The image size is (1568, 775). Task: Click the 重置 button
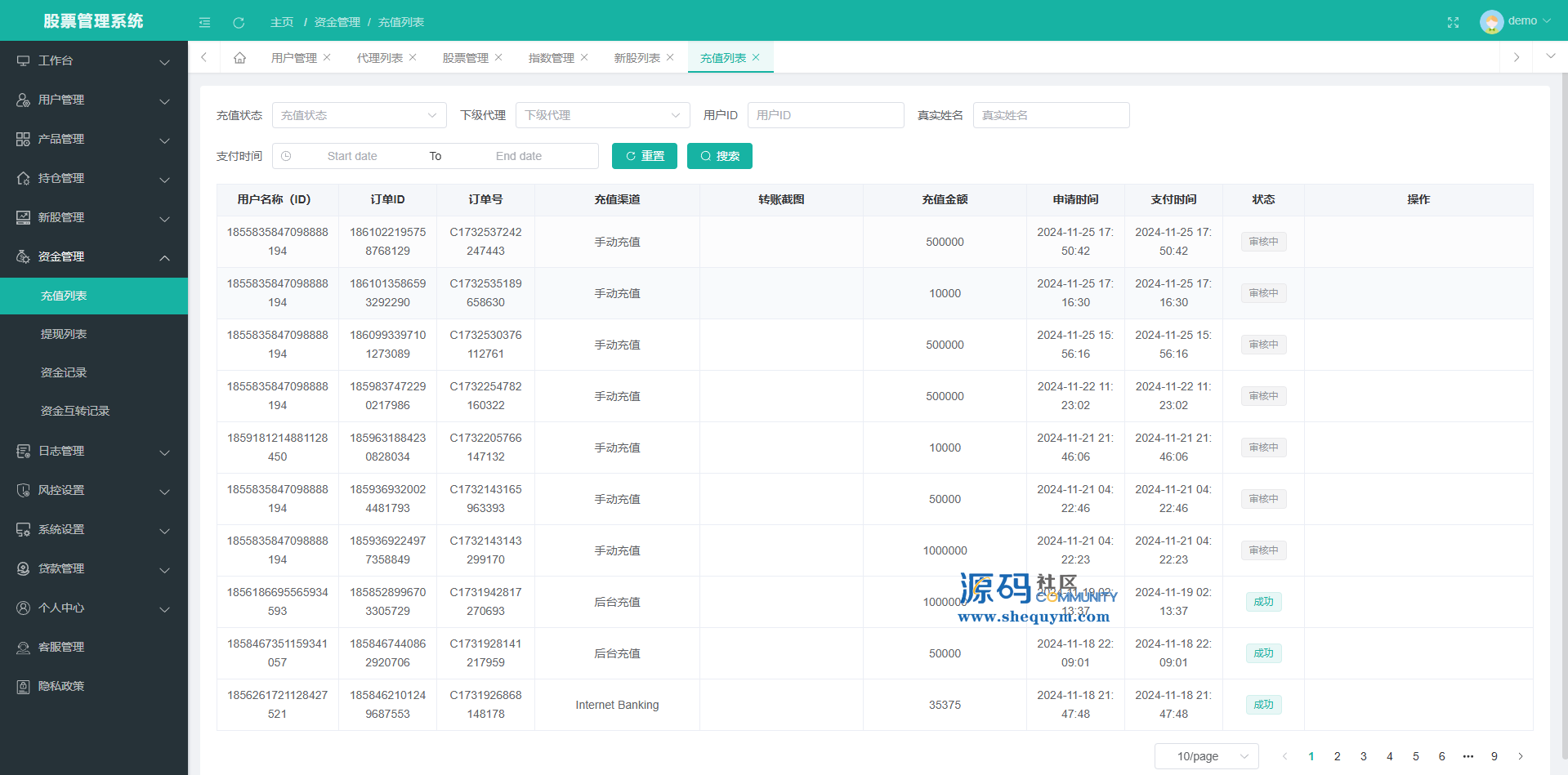coord(644,156)
